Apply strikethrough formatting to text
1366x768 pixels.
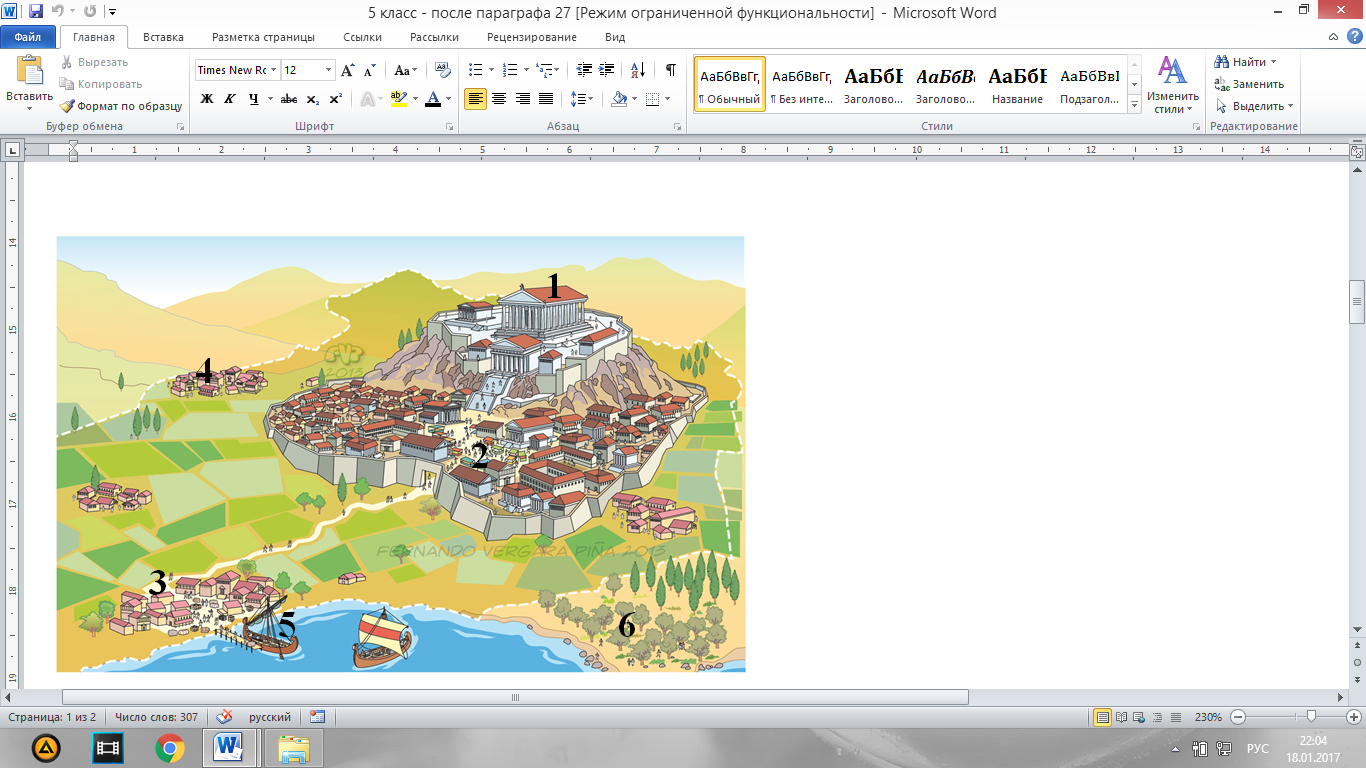[x=289, y=99]
